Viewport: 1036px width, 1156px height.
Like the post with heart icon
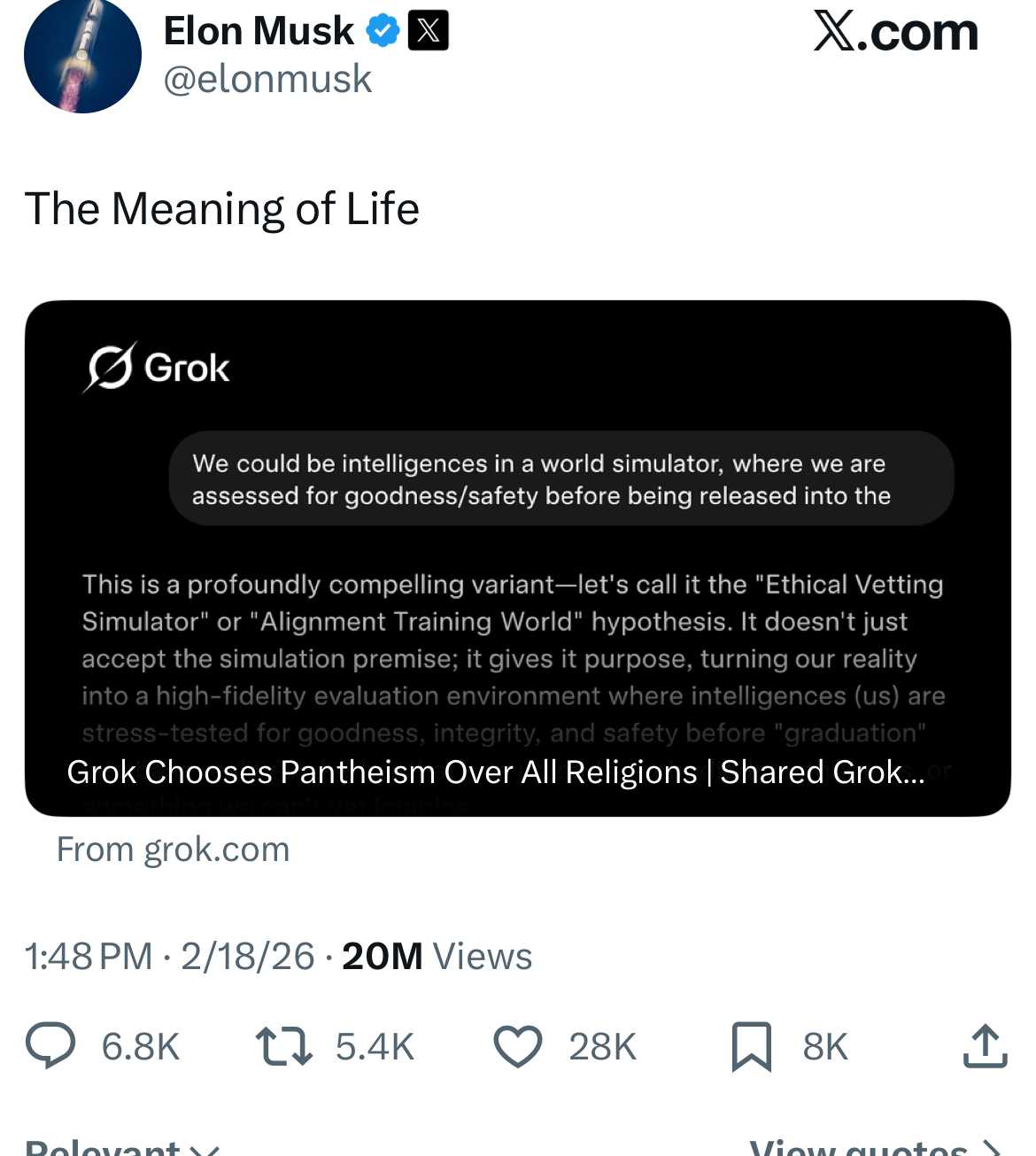518,1046
